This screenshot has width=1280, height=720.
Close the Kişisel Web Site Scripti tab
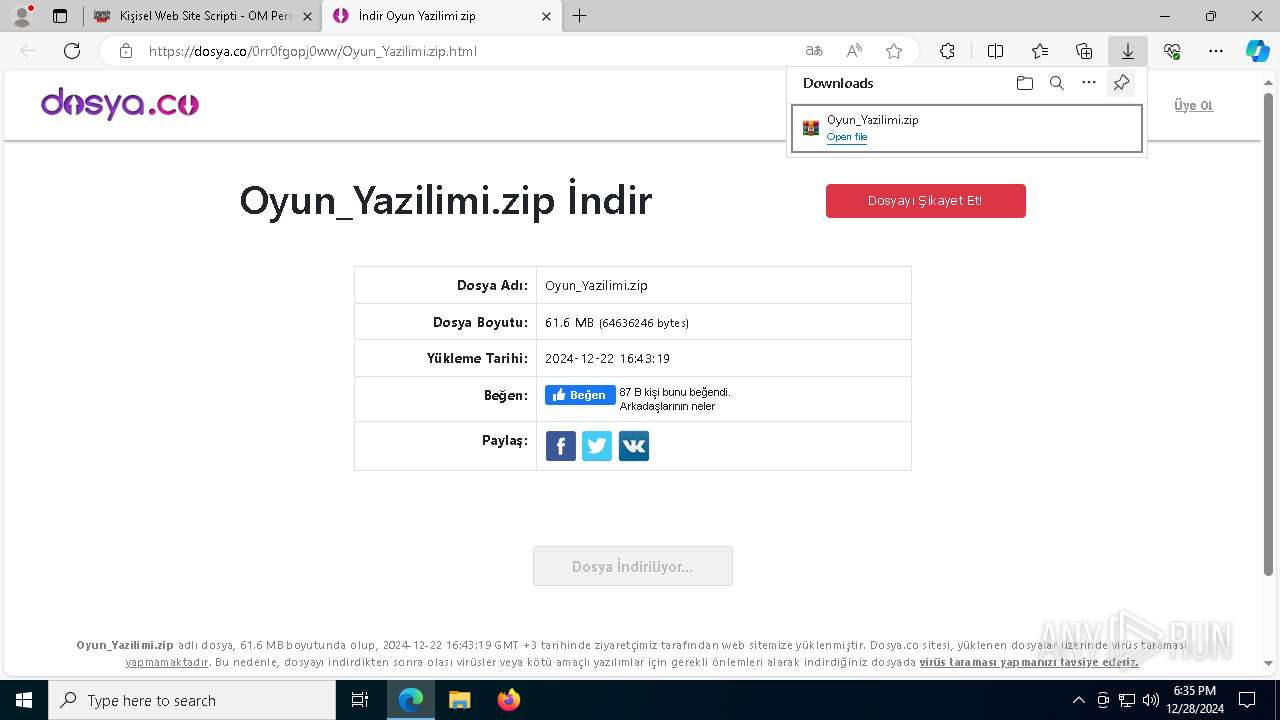tap(307, 16)
